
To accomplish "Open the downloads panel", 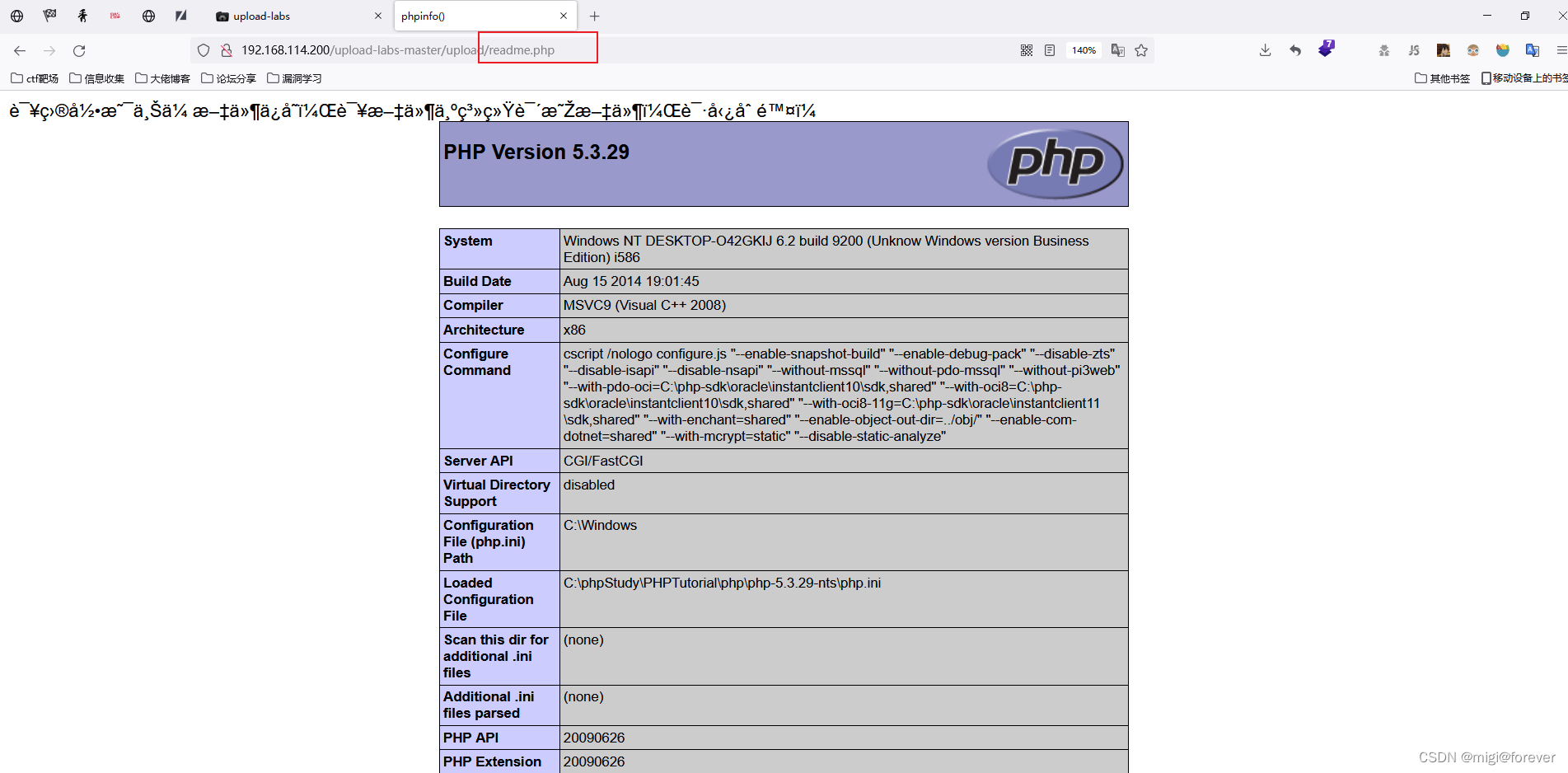I will 1265,50.
